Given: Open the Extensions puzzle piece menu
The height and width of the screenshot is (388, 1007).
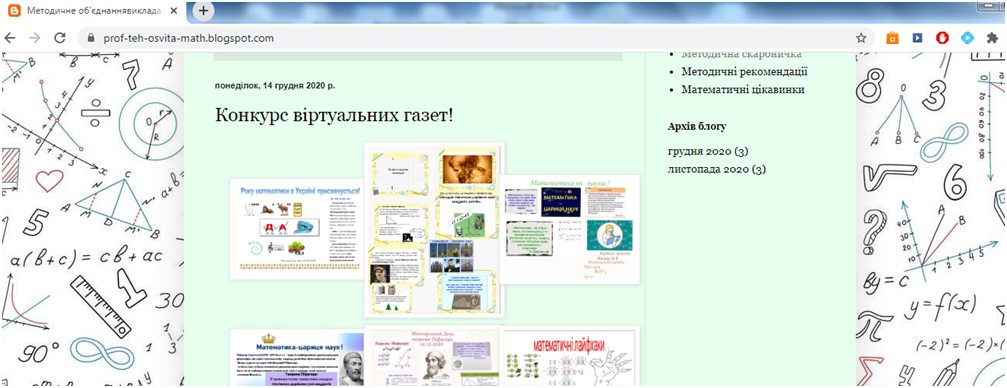Looking at the screenshot, I should pyautogui.click(x=992, y=39).
